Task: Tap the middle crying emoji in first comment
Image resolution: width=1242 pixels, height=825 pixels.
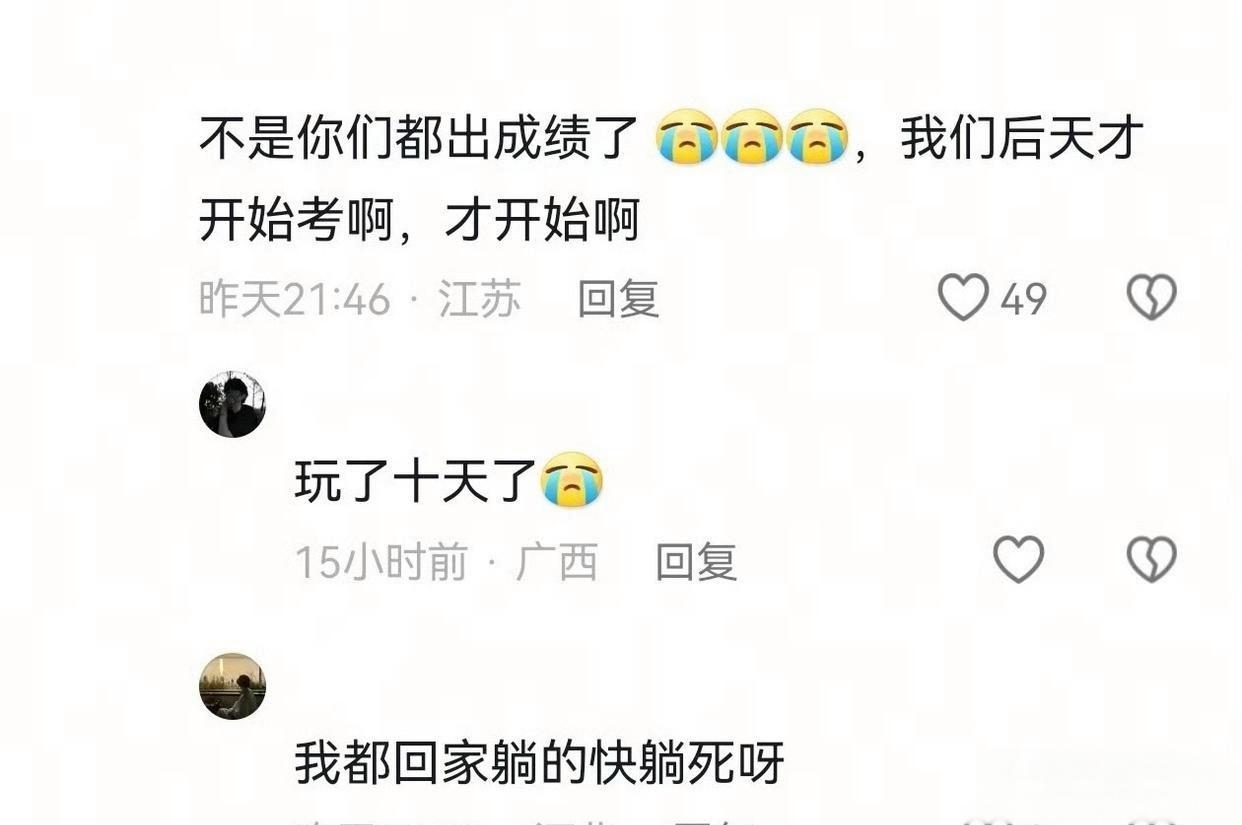Action: click(x=752, y=137)
